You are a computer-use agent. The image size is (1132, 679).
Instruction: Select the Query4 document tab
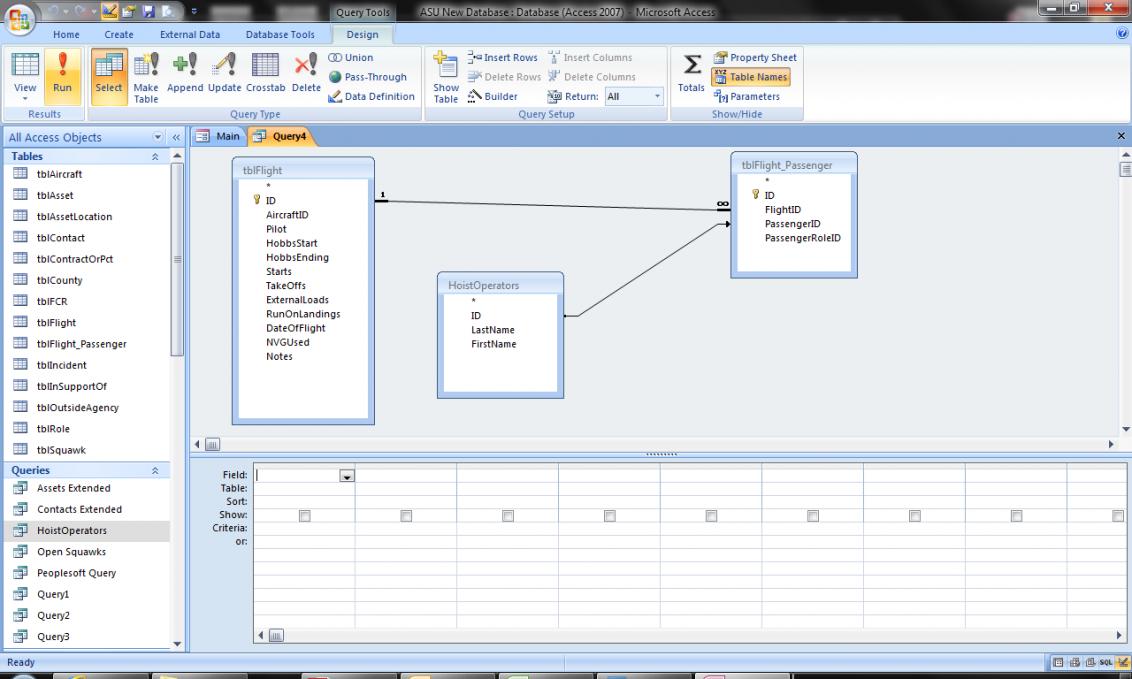[x=283, y=136]
